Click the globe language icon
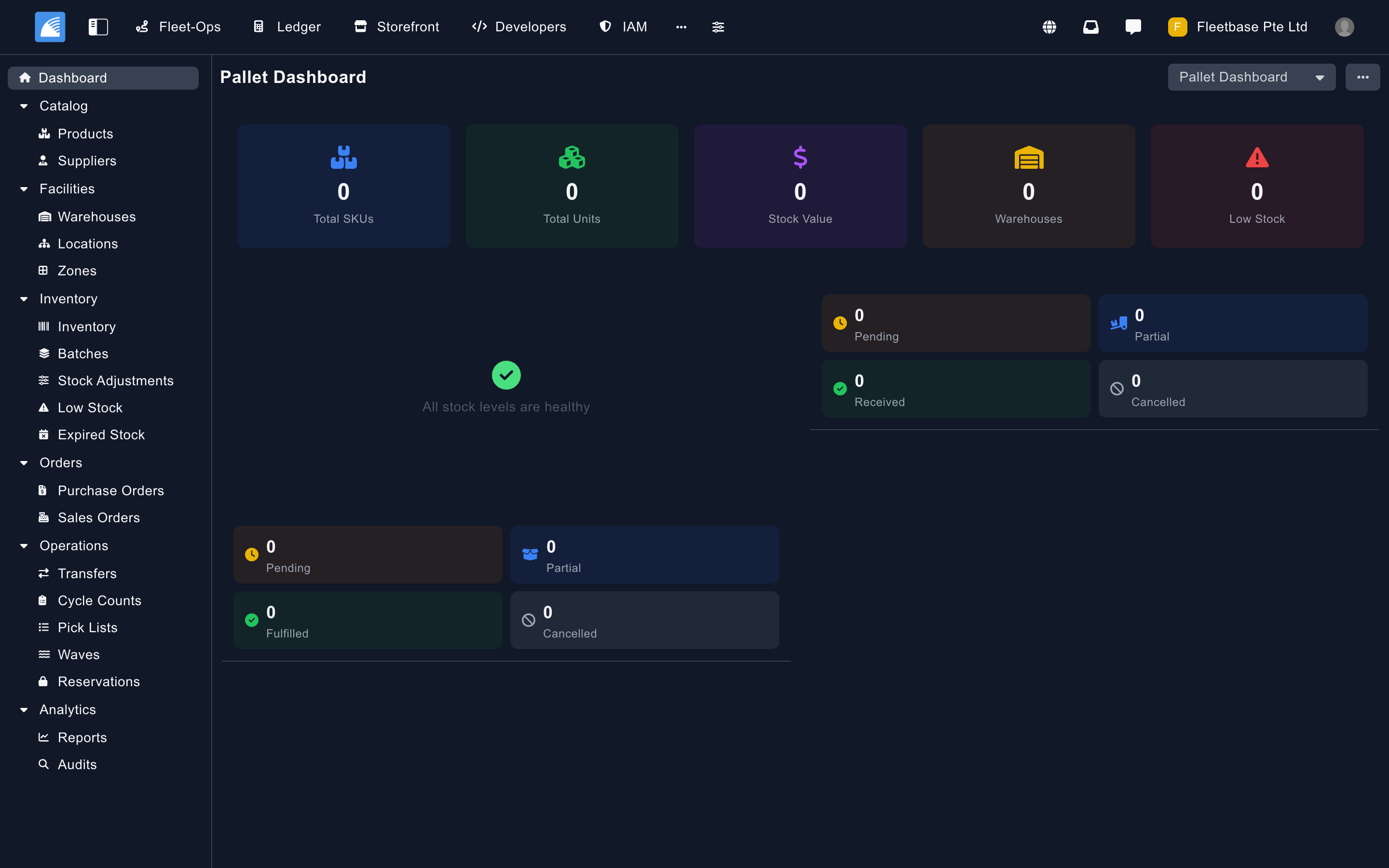 pyautogui.click(x=1049, y=27)
